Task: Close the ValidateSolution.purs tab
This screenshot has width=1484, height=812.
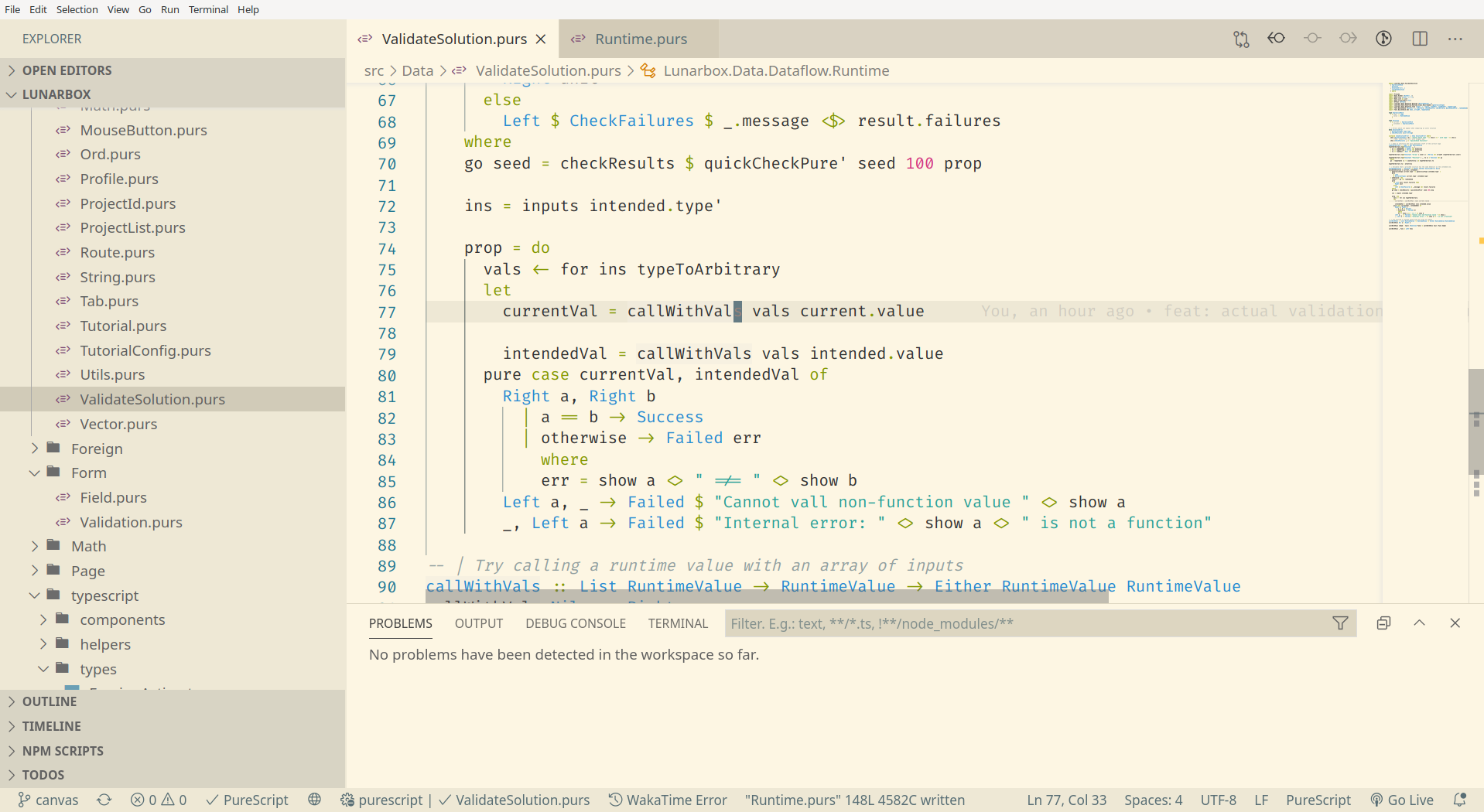Action: [541, 39]
